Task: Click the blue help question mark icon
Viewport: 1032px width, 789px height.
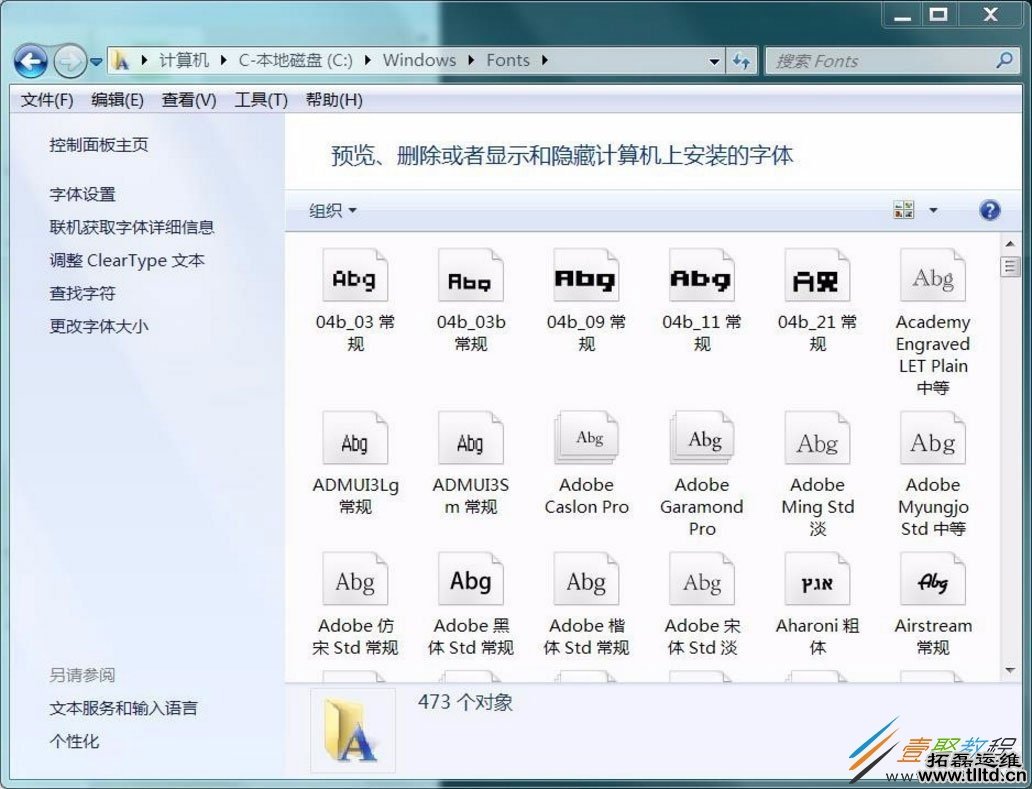Action: pyautogui.click(x=989, y=210)
